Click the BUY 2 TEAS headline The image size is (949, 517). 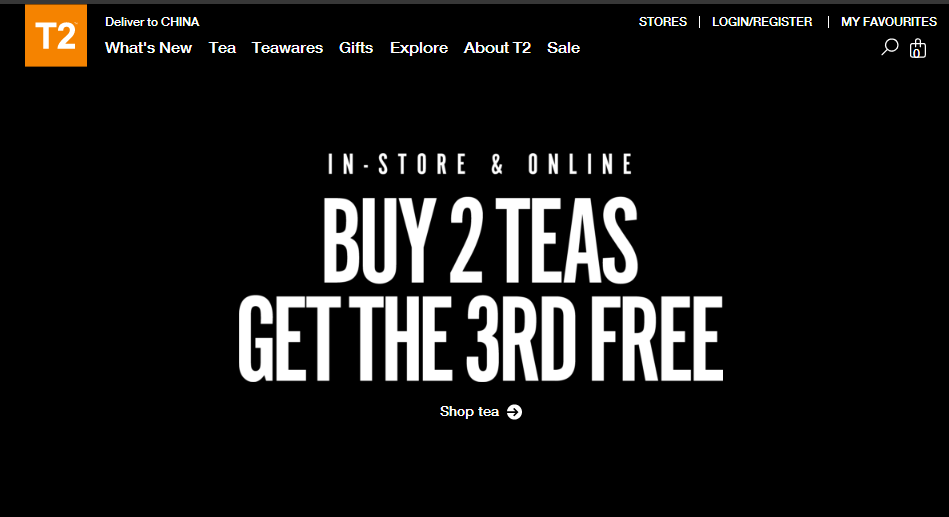click(480, 240)
